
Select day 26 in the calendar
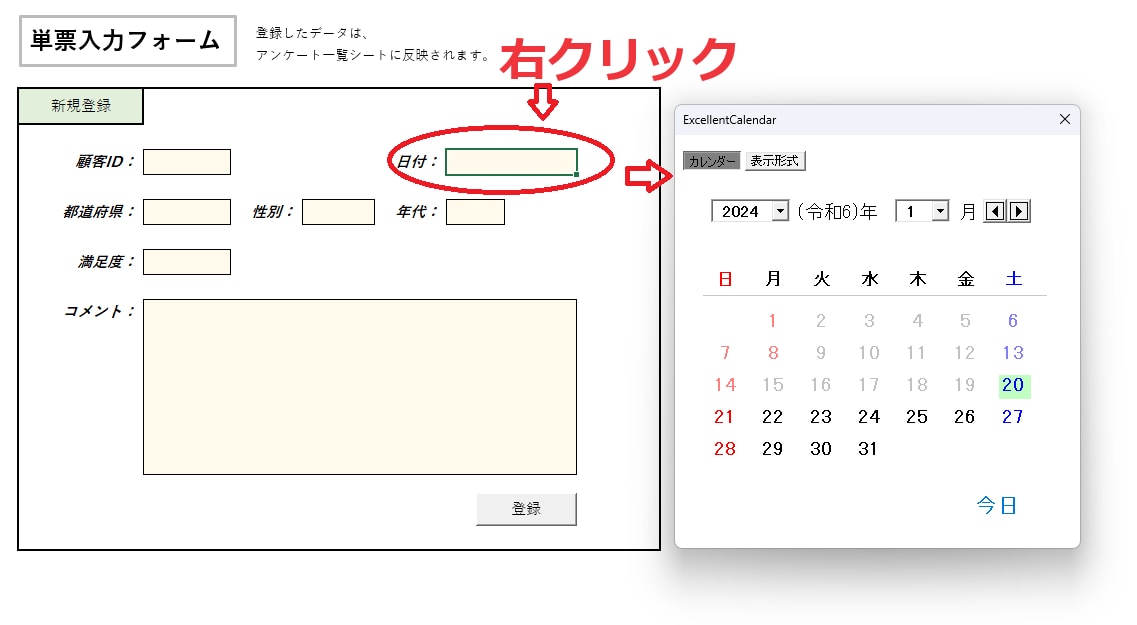964,417
